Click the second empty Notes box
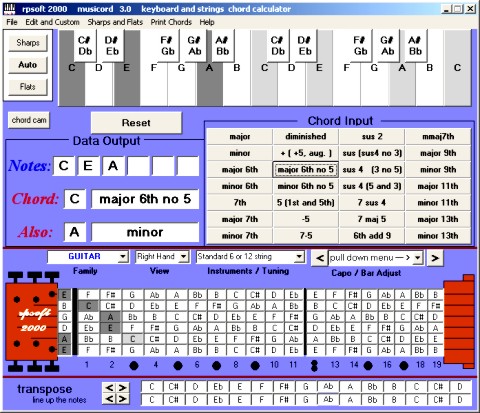 (x=163, y=166)
